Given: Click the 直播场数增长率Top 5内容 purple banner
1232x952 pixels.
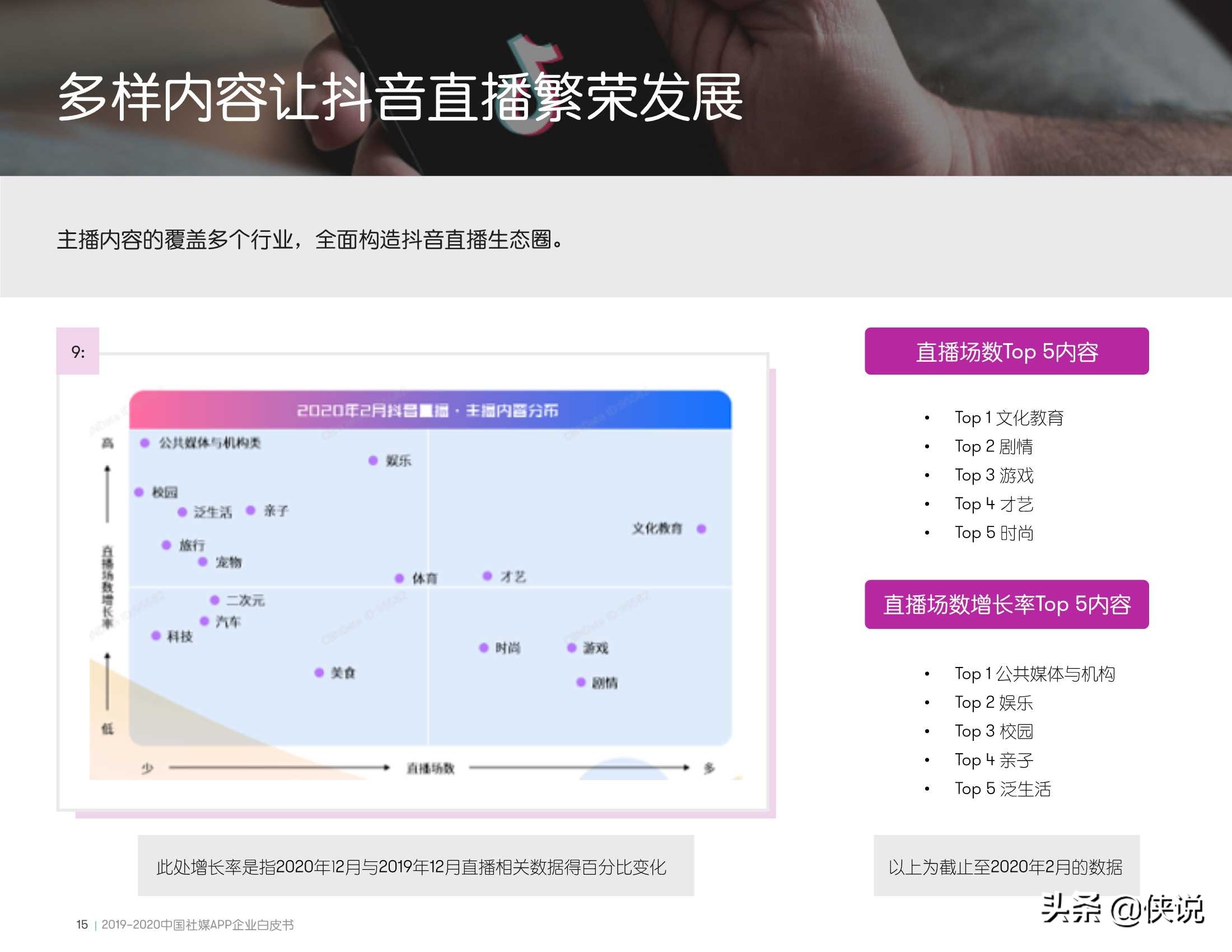Looking at the screenshot, I should (x=1006, y=604).
